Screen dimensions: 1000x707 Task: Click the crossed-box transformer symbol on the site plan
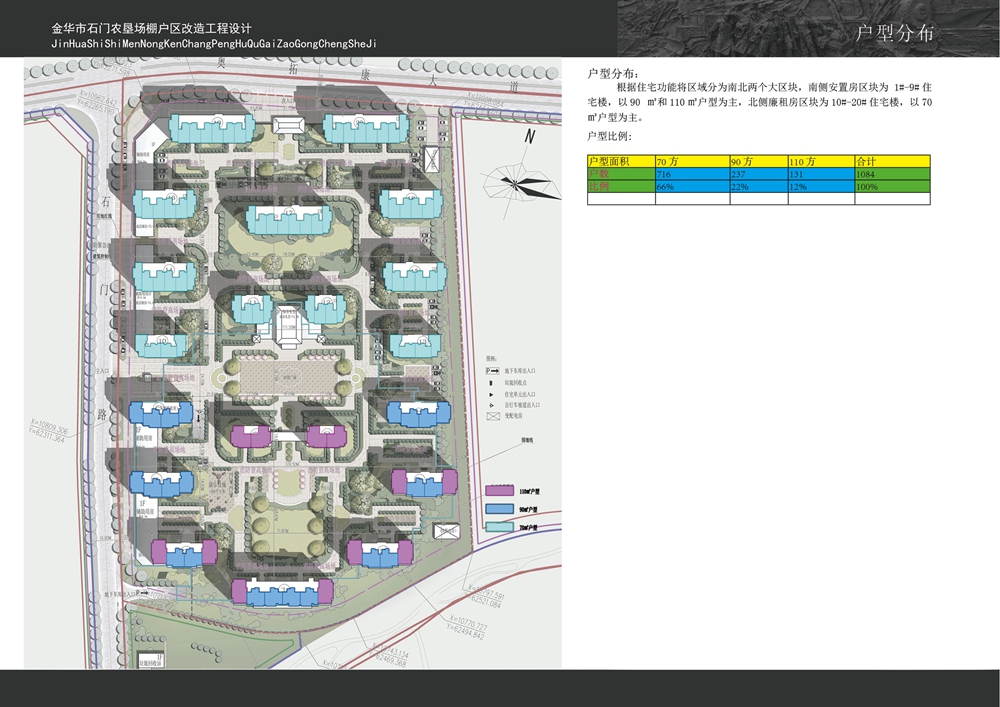[x=431, y=160]
